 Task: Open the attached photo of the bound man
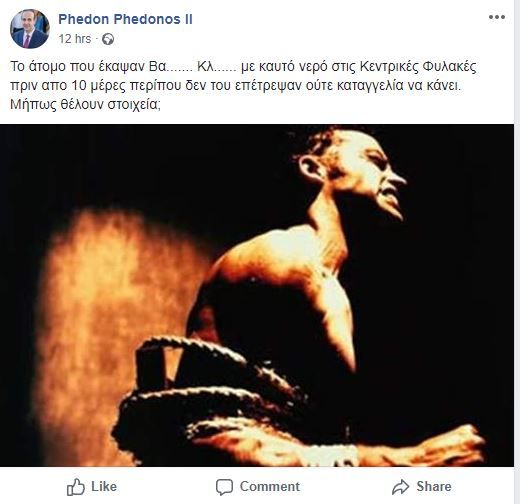coord(257,295)
